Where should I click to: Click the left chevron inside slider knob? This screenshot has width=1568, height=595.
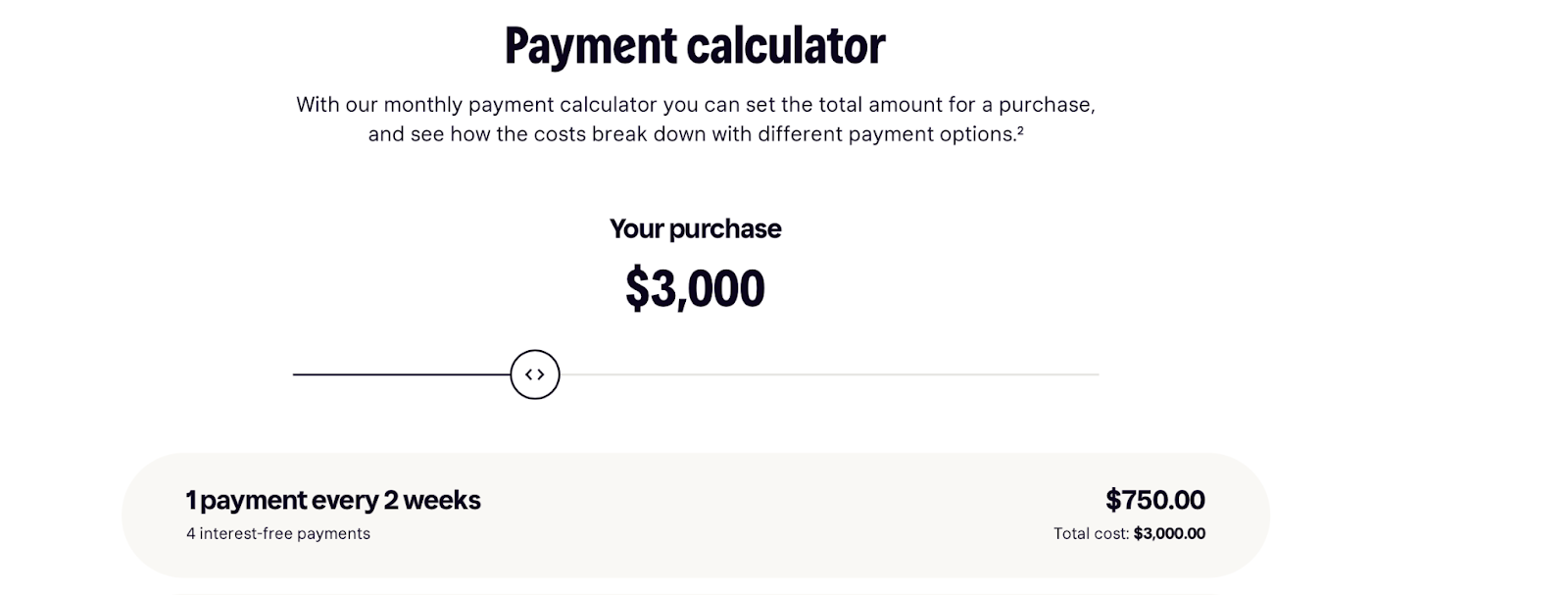click(x=529, y=374)
